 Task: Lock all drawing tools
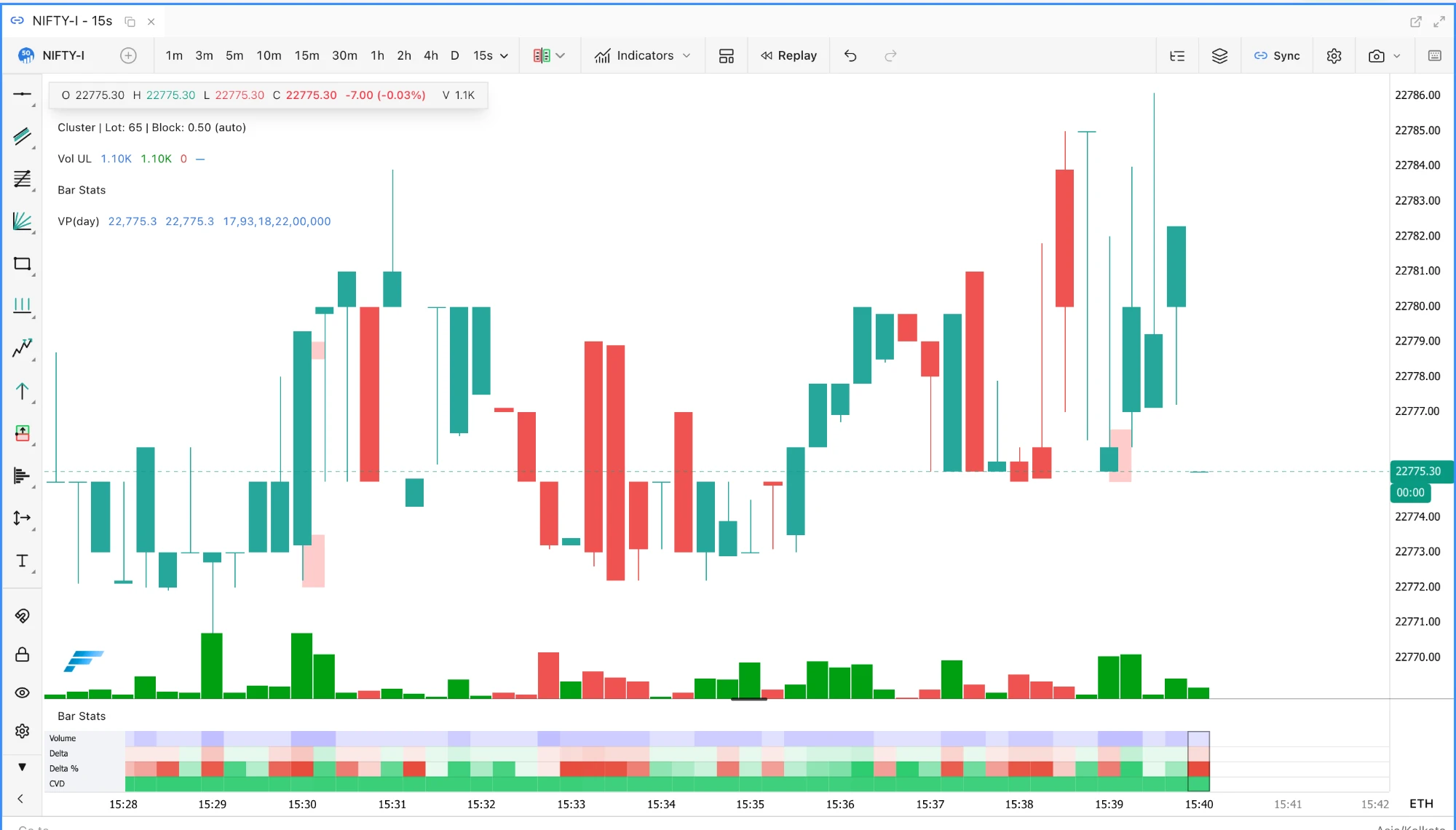(x=23, y=655)
